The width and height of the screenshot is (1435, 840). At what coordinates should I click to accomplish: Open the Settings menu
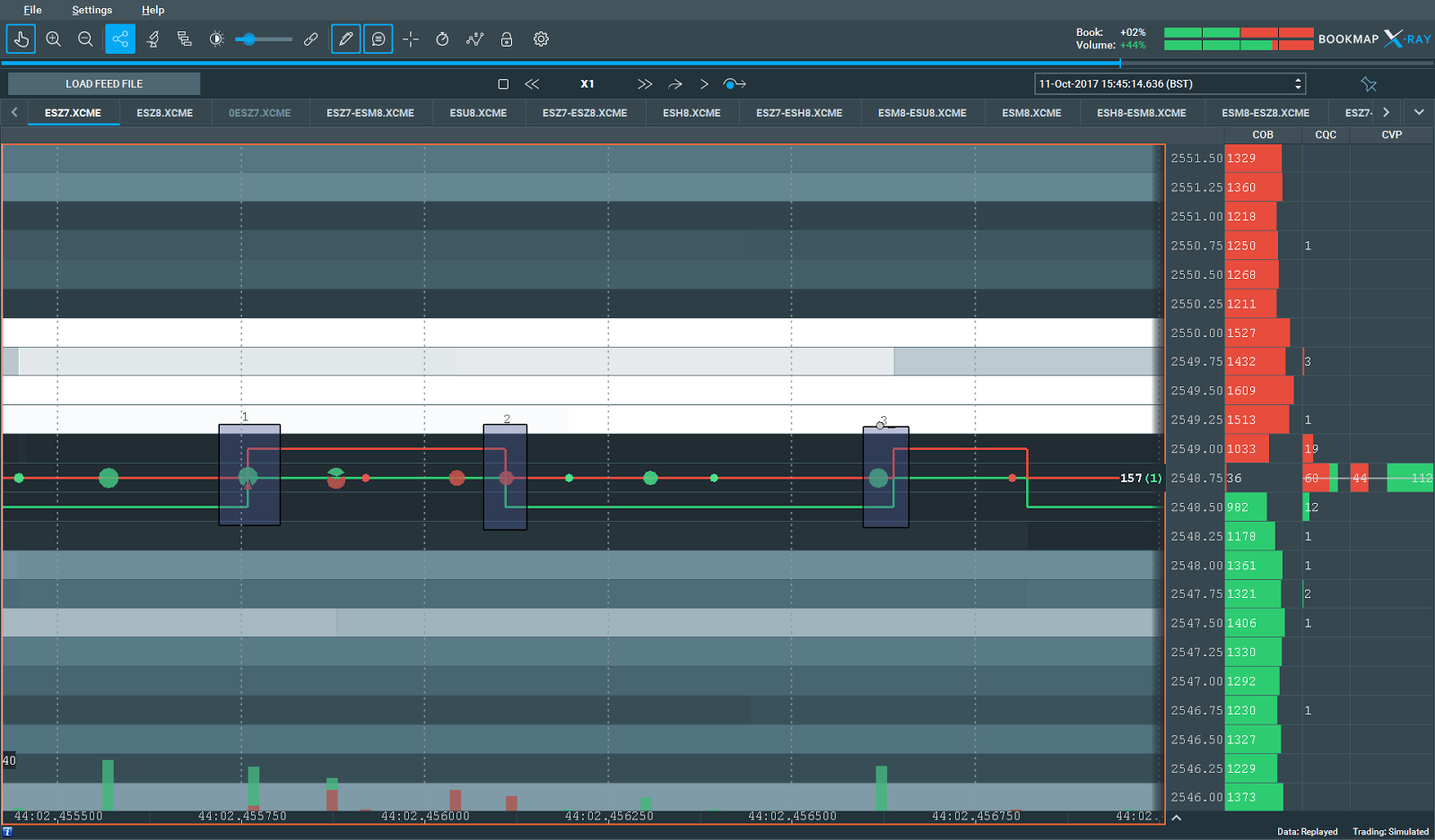click(91, 10)
